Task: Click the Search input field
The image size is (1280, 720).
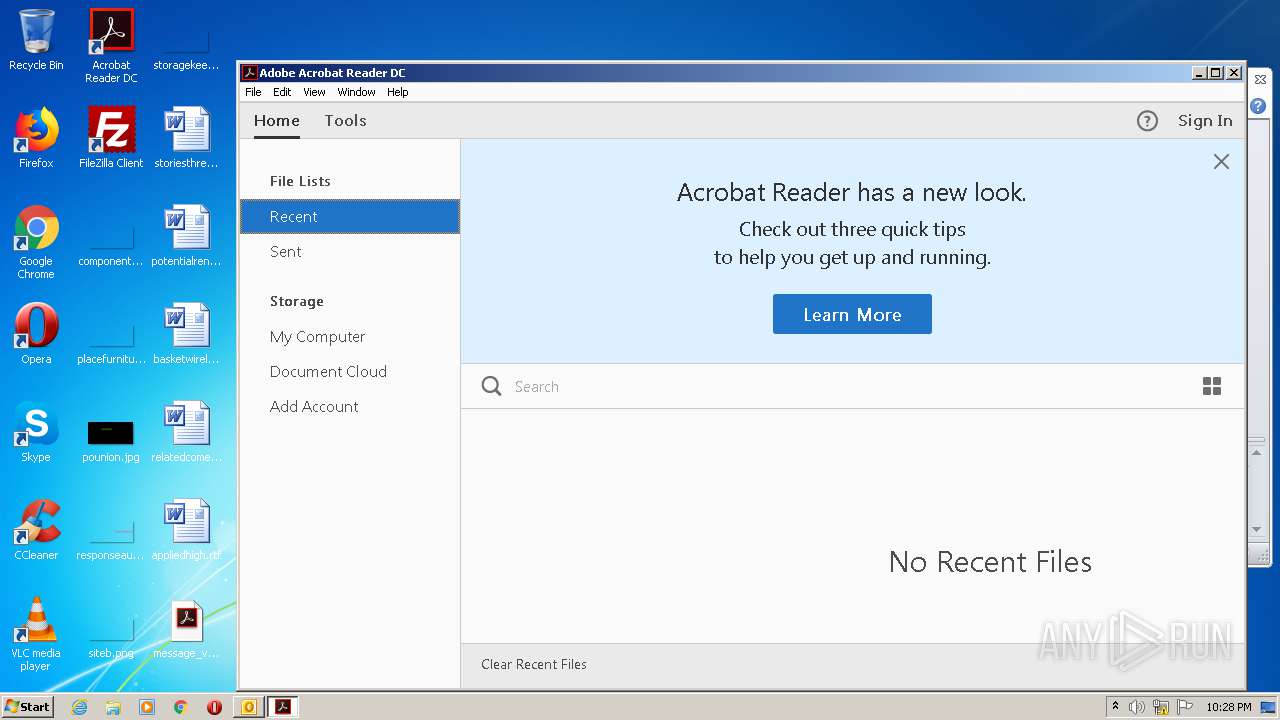Action: point(850,386)
